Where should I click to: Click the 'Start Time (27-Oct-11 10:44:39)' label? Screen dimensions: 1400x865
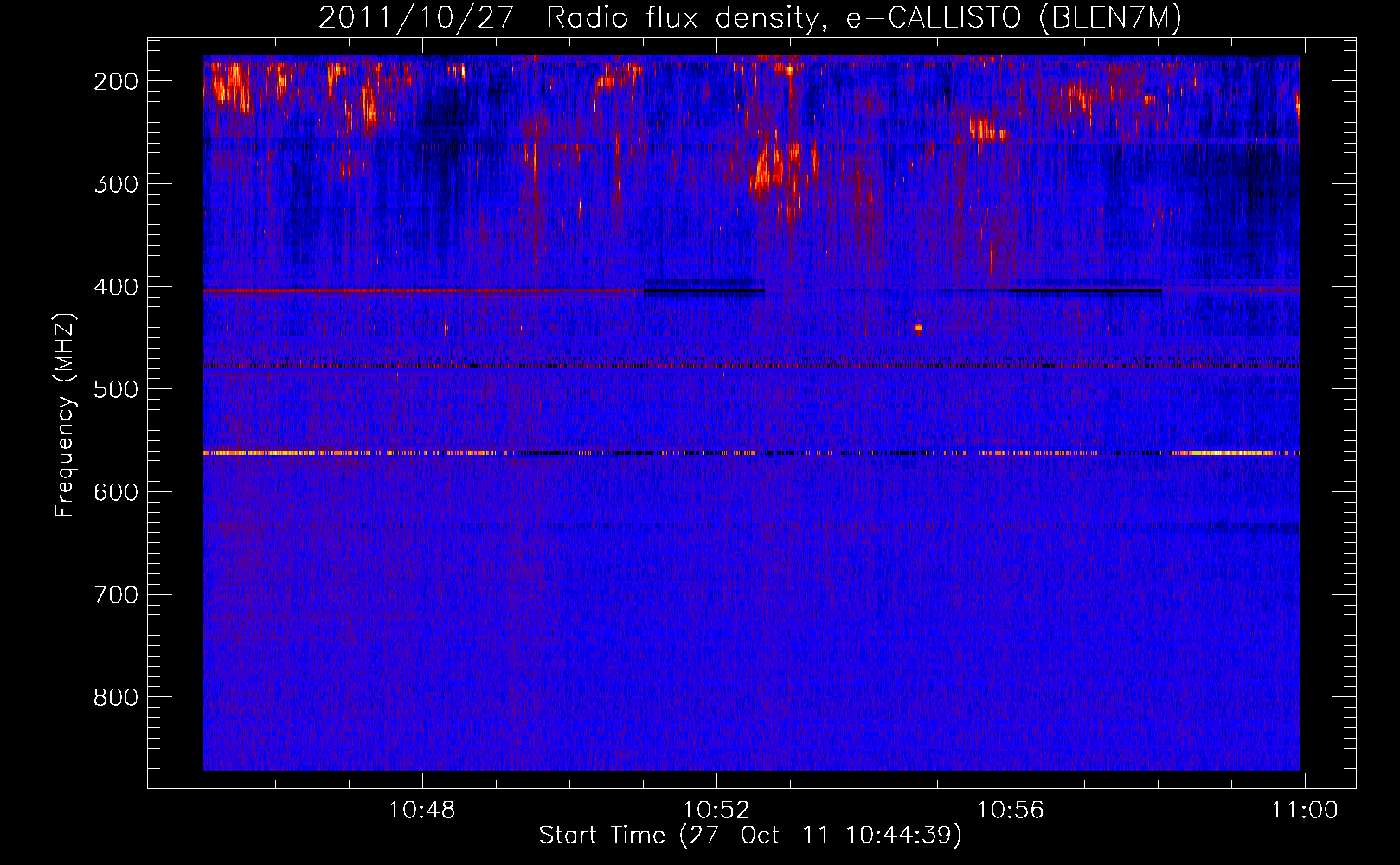coord(750,836)
